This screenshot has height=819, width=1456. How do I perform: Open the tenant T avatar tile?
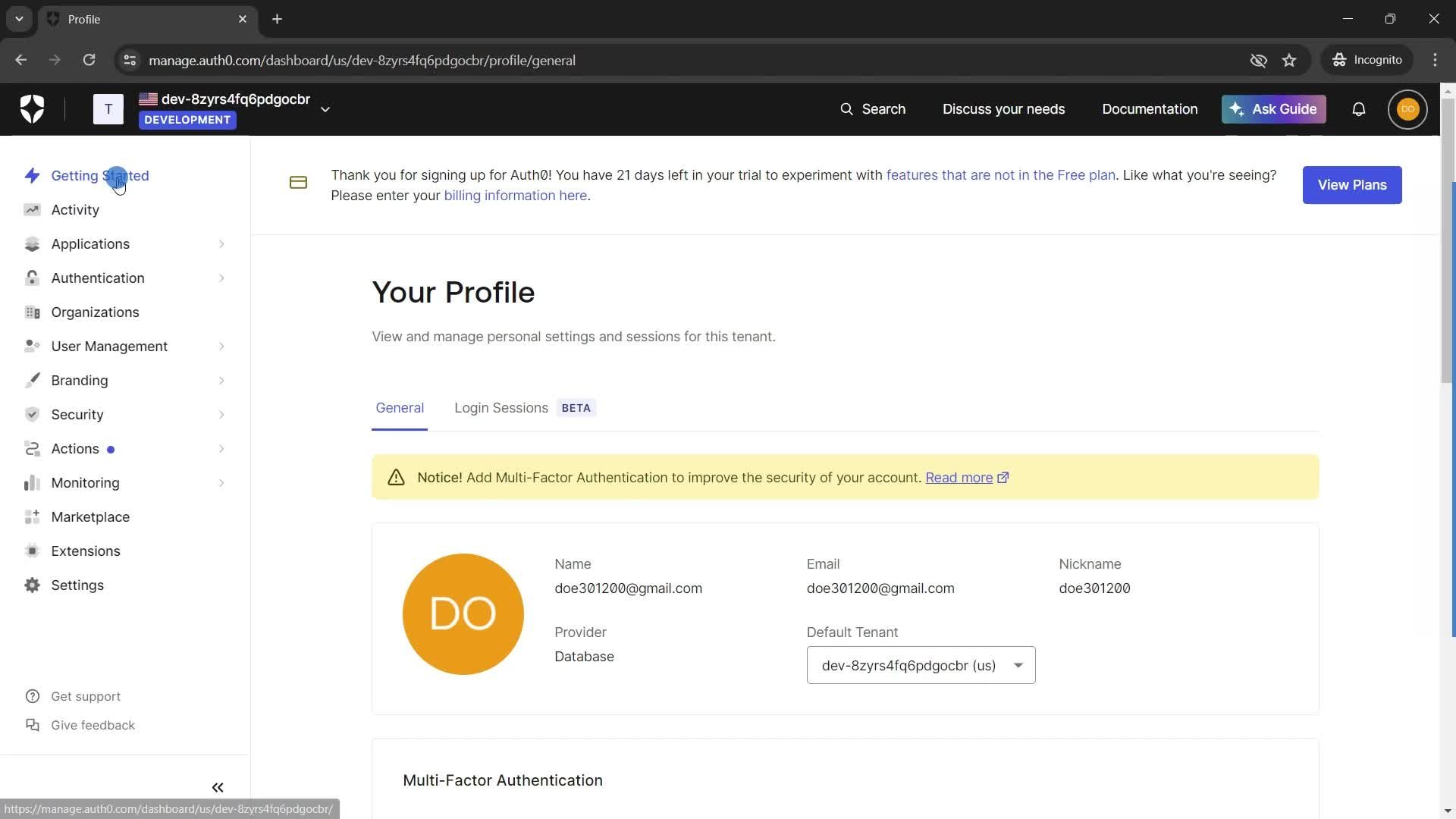pos(108,109)
